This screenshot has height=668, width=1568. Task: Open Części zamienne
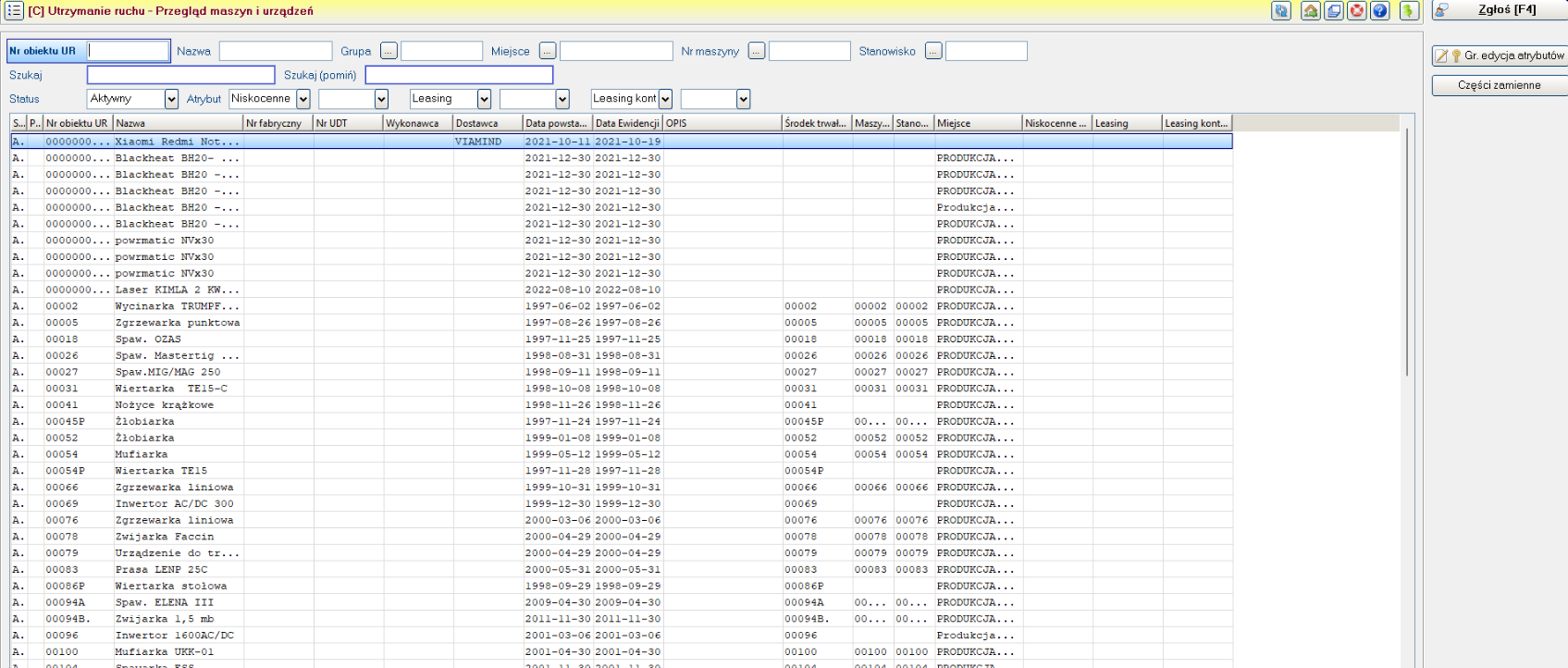(1500, 85)
